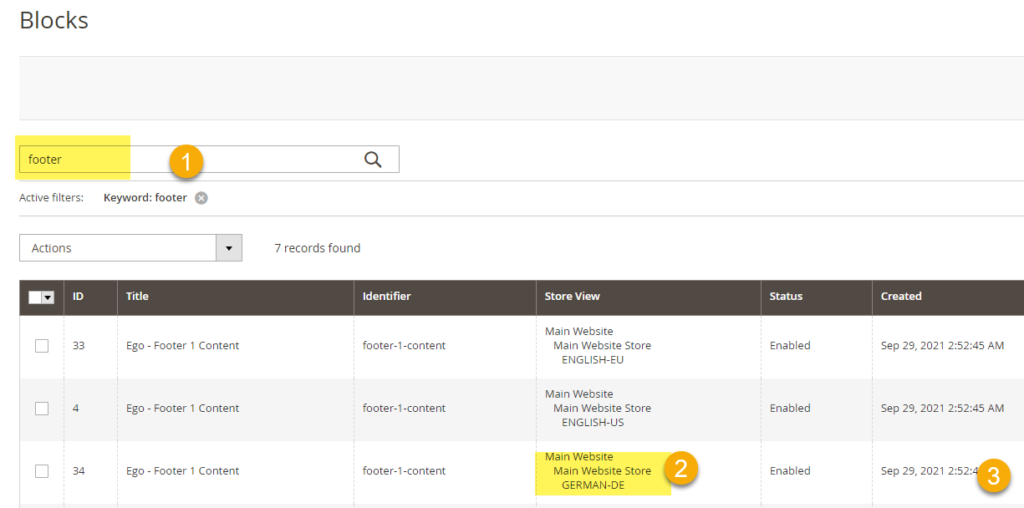Tick the checkbox for block ID 33
This screenshot has width=1024, height=508.
click(41, 346)
